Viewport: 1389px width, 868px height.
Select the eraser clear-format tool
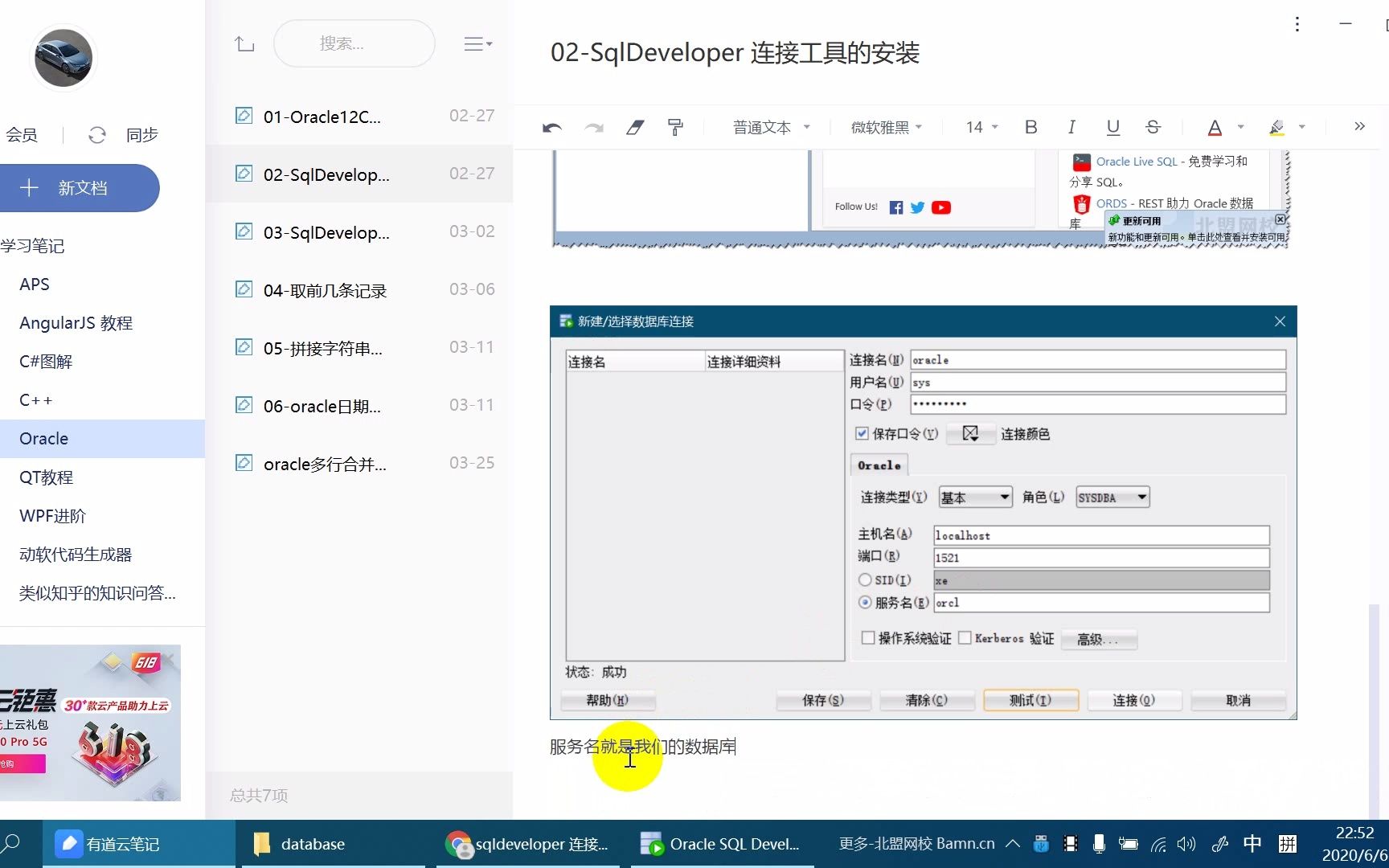click(x=635, y=127)
